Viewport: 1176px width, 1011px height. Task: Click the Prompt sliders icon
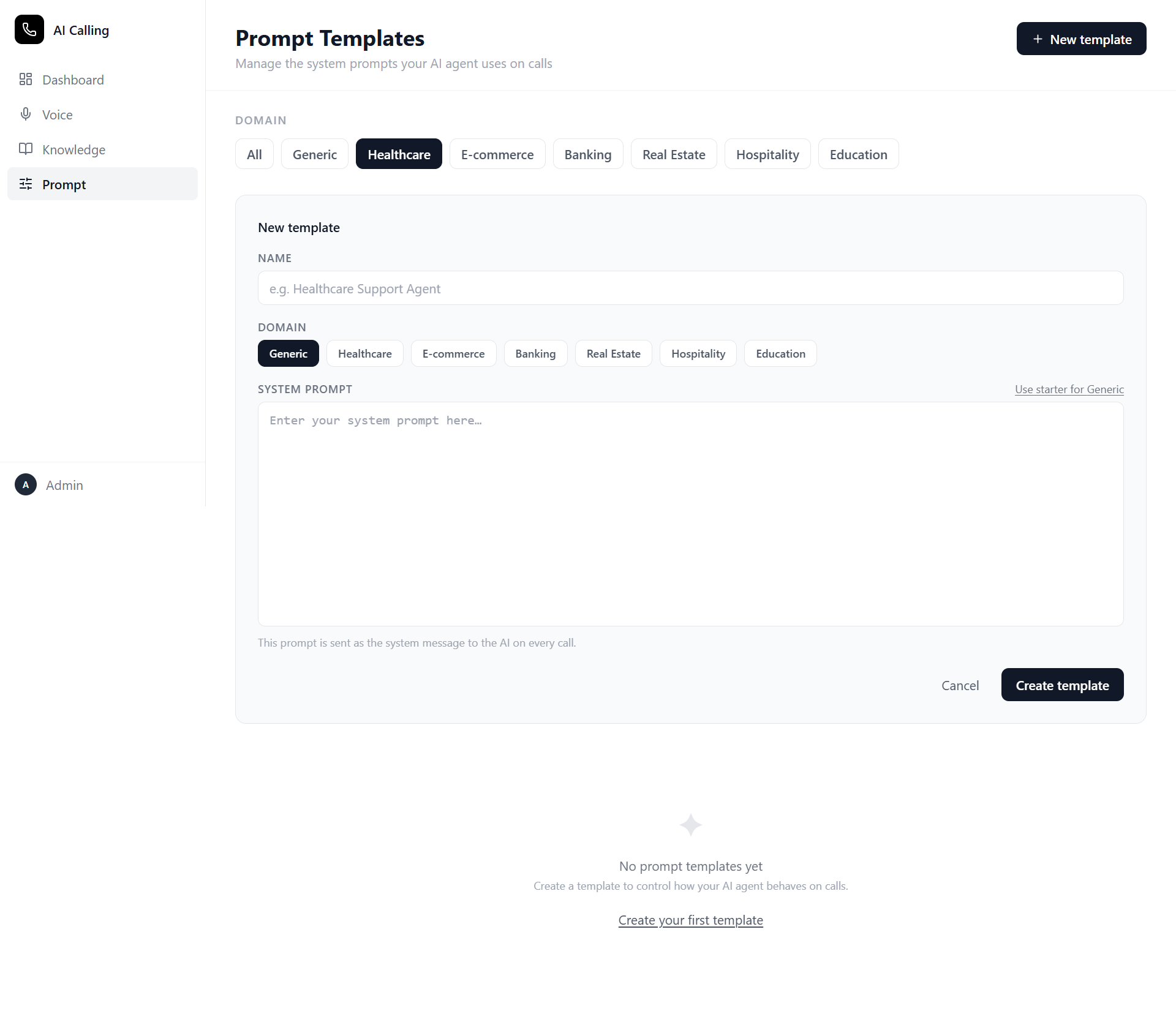(26, 184)
